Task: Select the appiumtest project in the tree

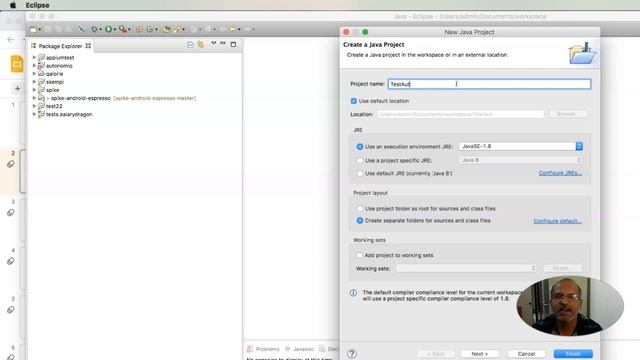Action: click(x=60, y=58)
